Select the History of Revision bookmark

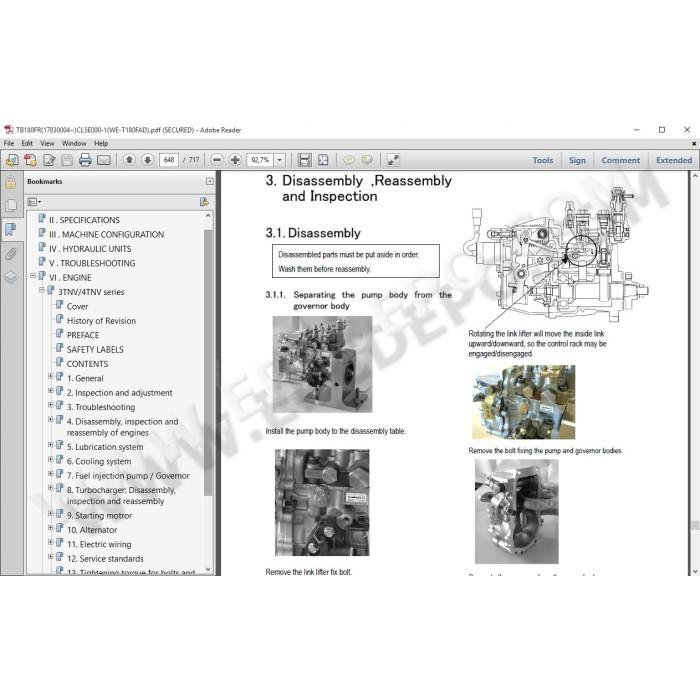(101, 321)
